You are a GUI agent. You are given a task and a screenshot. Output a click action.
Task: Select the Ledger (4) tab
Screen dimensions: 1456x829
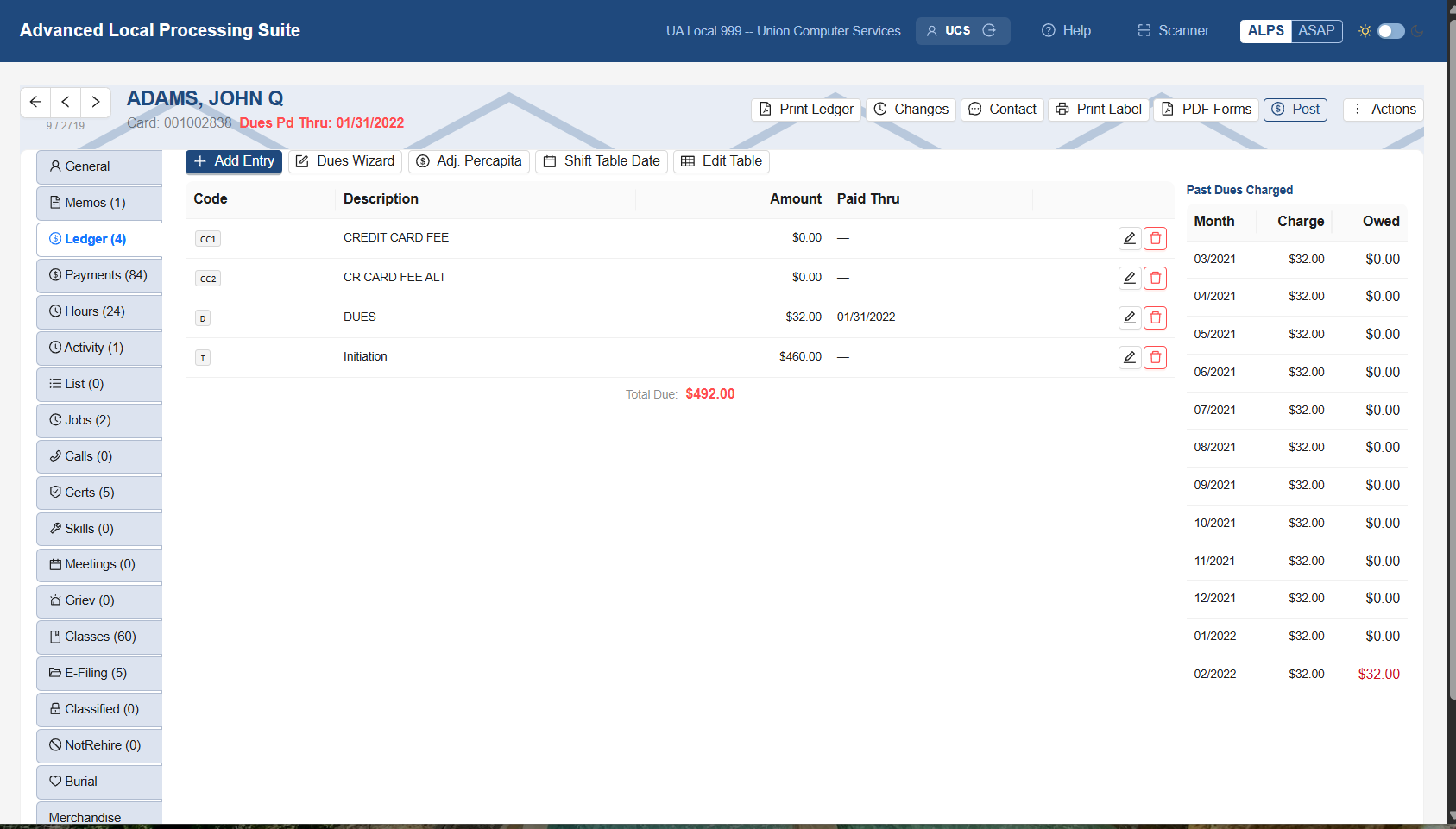pos(99,239)
